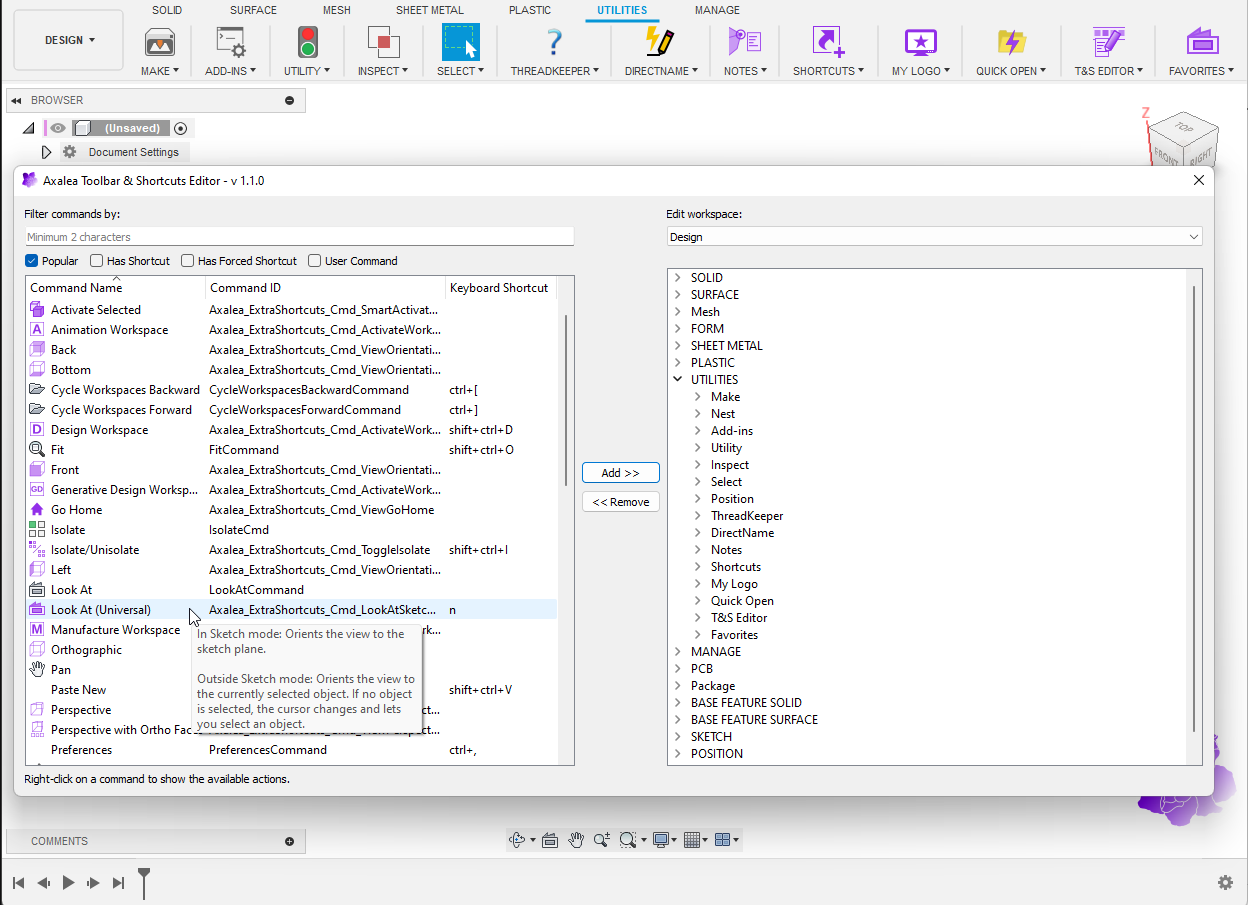The image size is (1248, 905).
Task: Tick the User Command checkbox
Action: (315, 261)
